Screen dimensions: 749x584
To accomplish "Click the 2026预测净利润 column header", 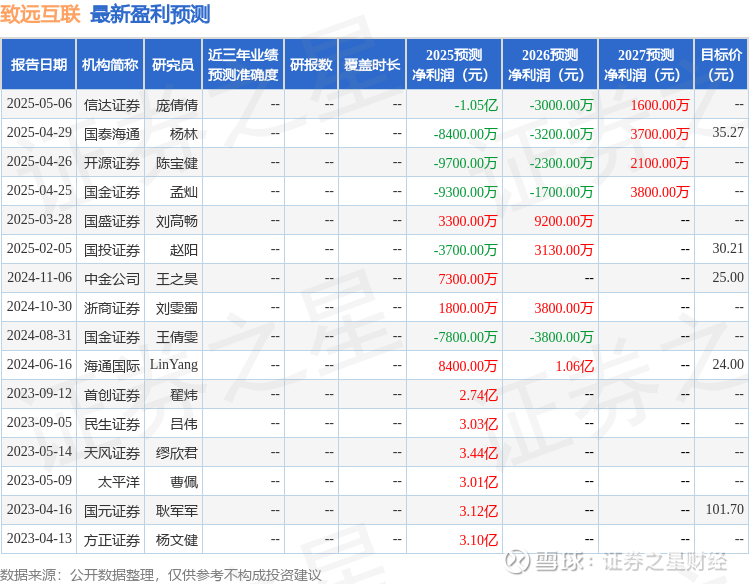I will (x=550, y=64).
